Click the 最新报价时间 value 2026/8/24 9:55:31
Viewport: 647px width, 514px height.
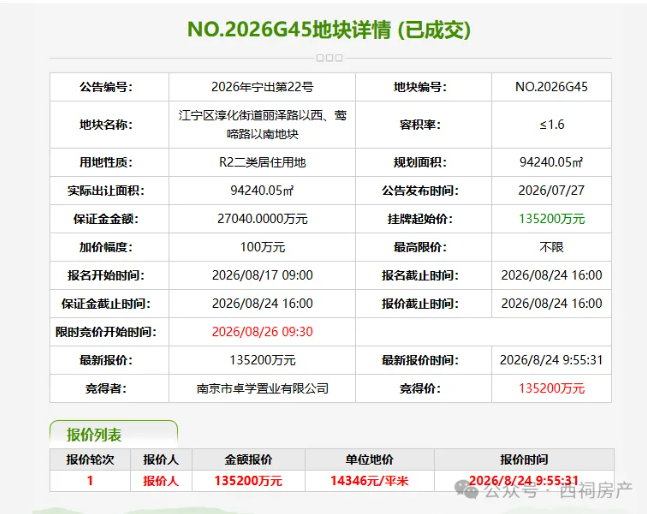point(551,360)
